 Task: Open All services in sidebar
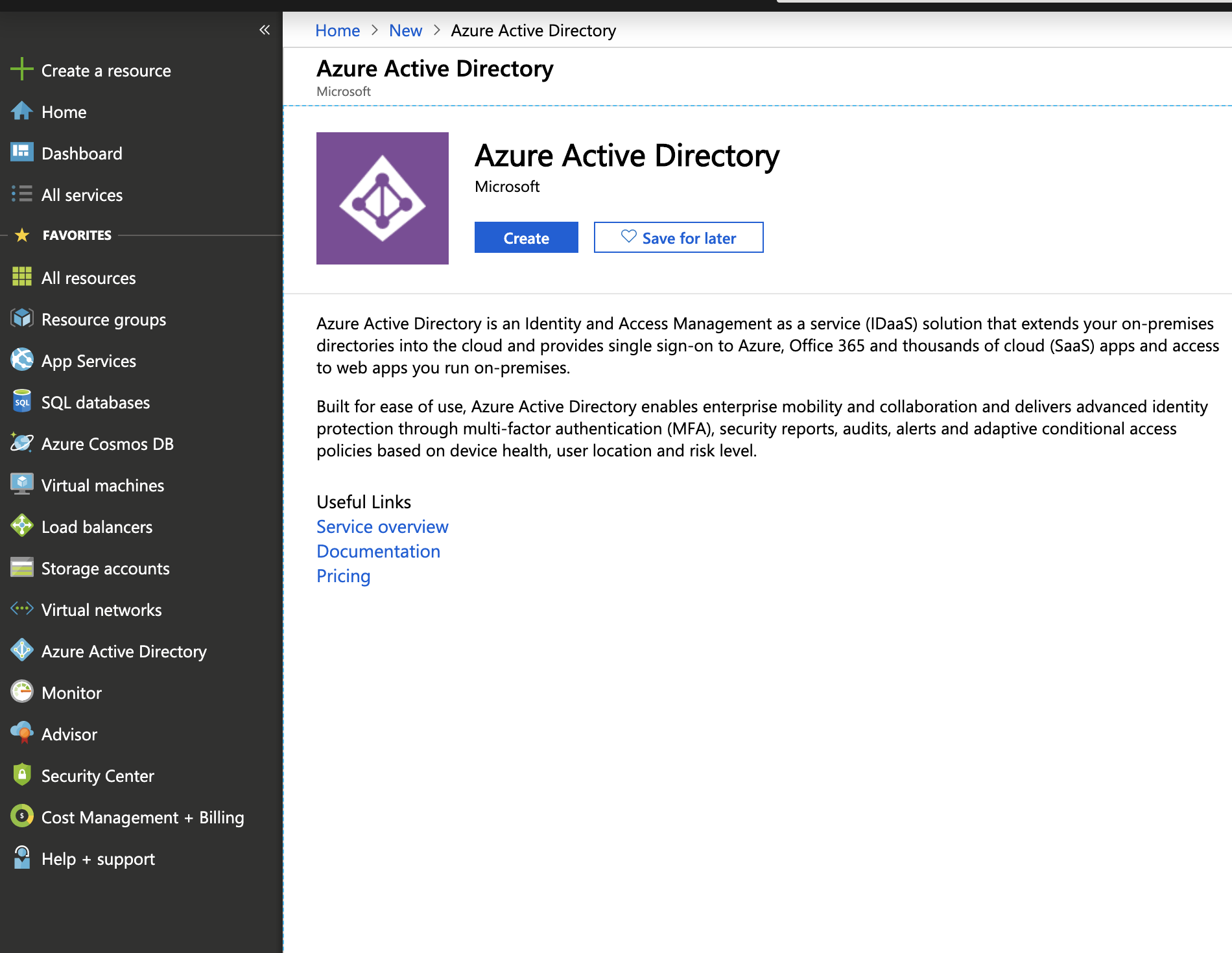pyautogui.click(x=82, y=195)
